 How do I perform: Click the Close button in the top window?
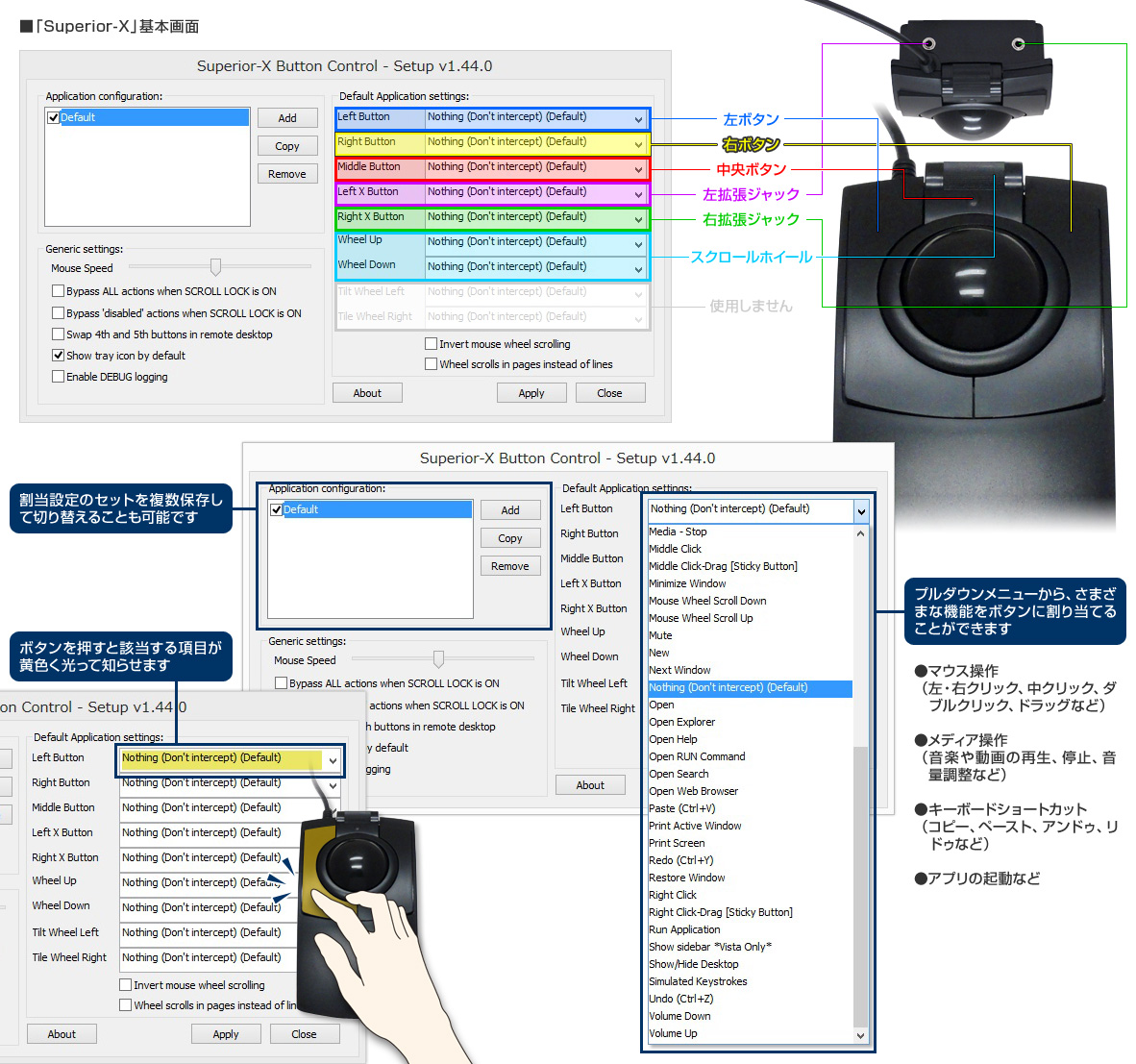[610, 392]
